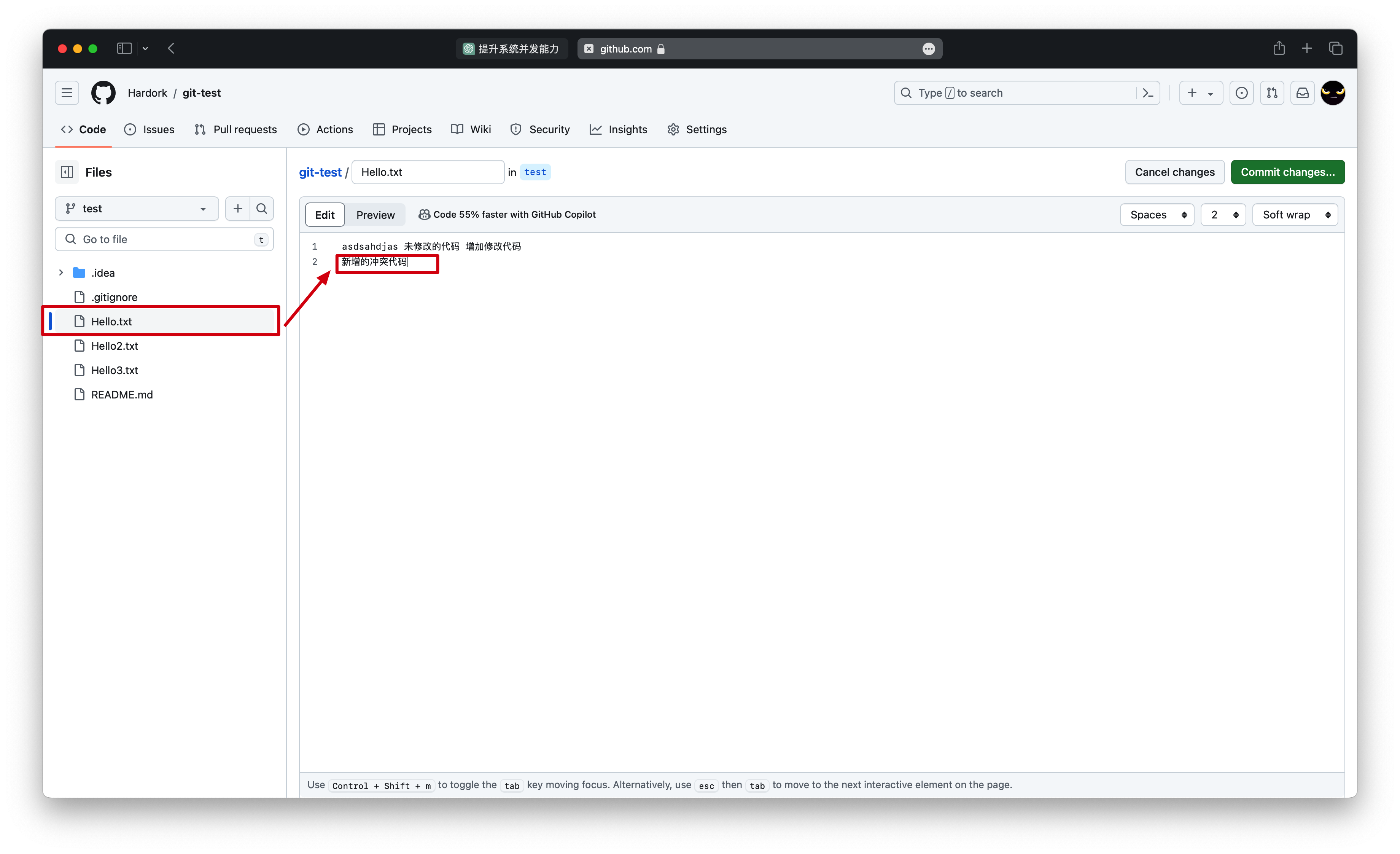The height and width of the screenshot is (854, 1400).
Task: Collapse the Files sidebar panel
Action: coord(67,172)
